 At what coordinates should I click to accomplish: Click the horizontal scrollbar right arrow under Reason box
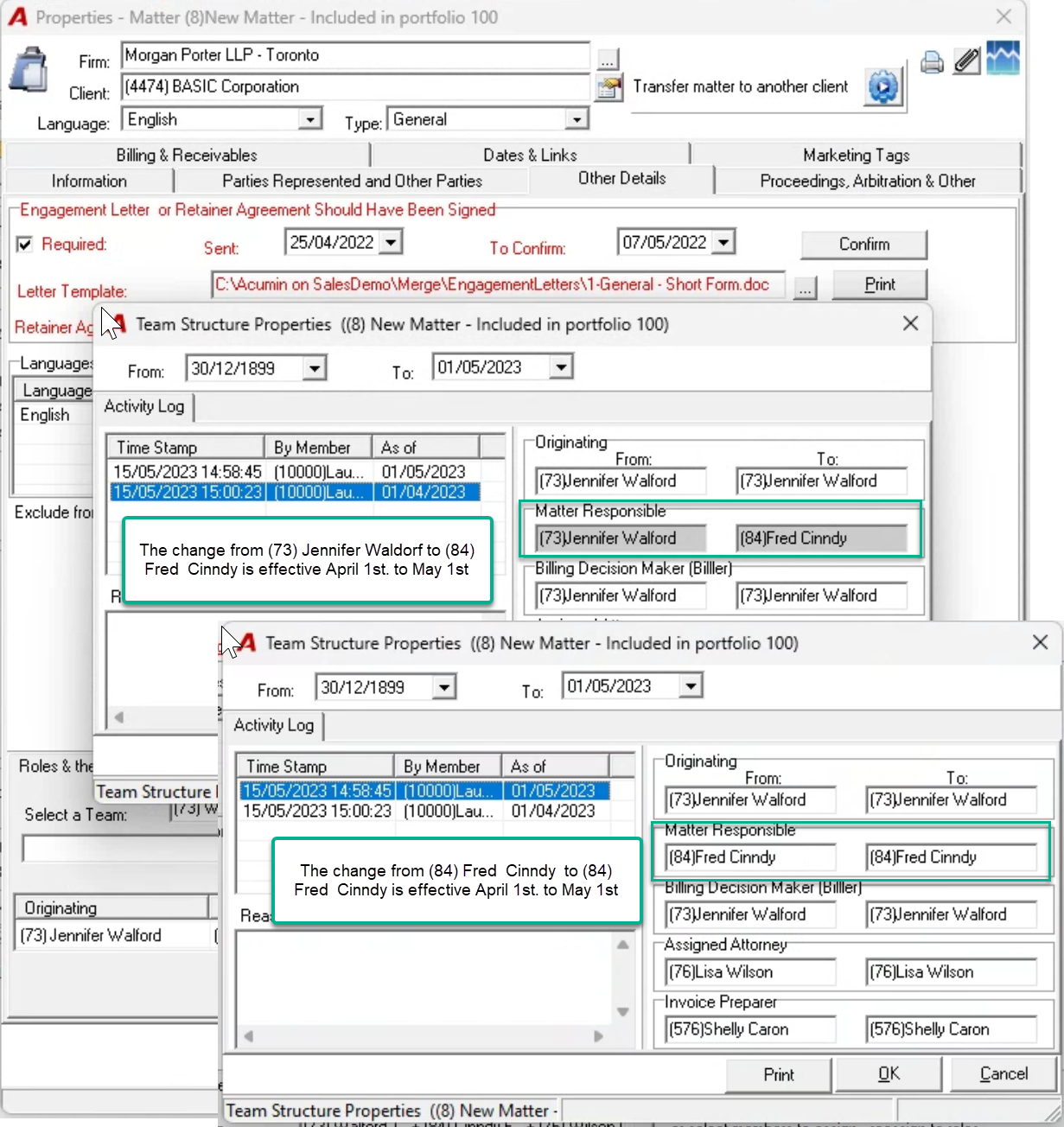click(x=598, y=1035)
